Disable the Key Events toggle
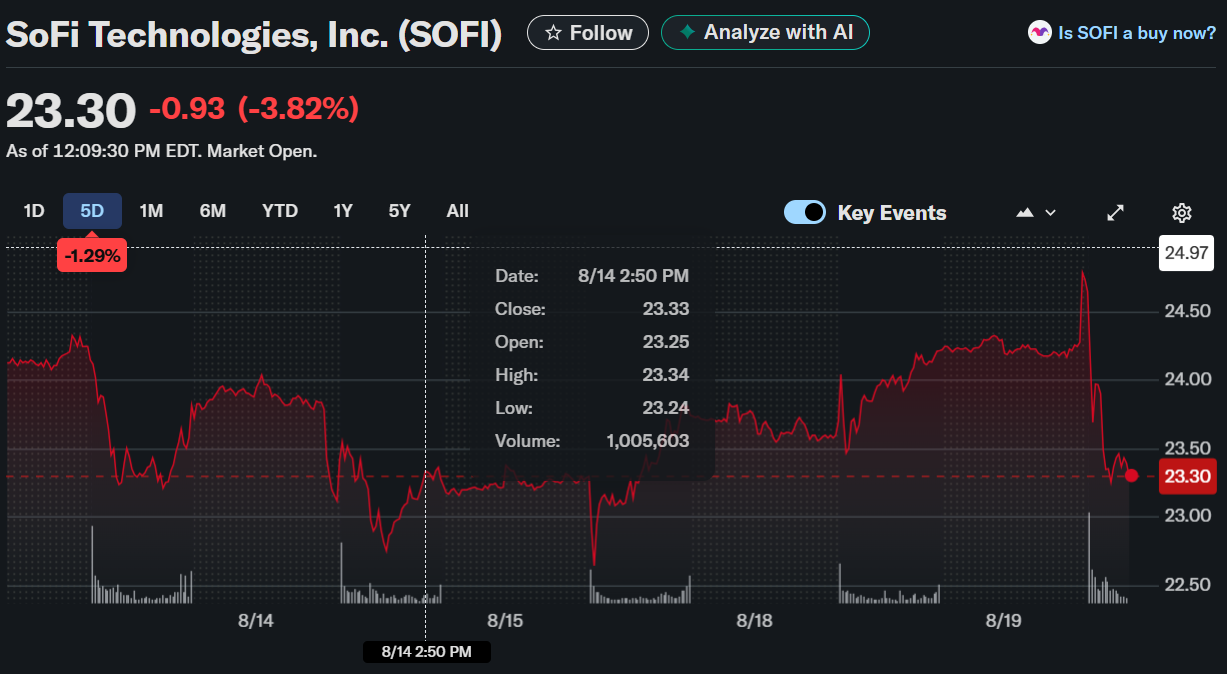The image size is (1227, 674). pyautogui.click(x=804, y=212)
